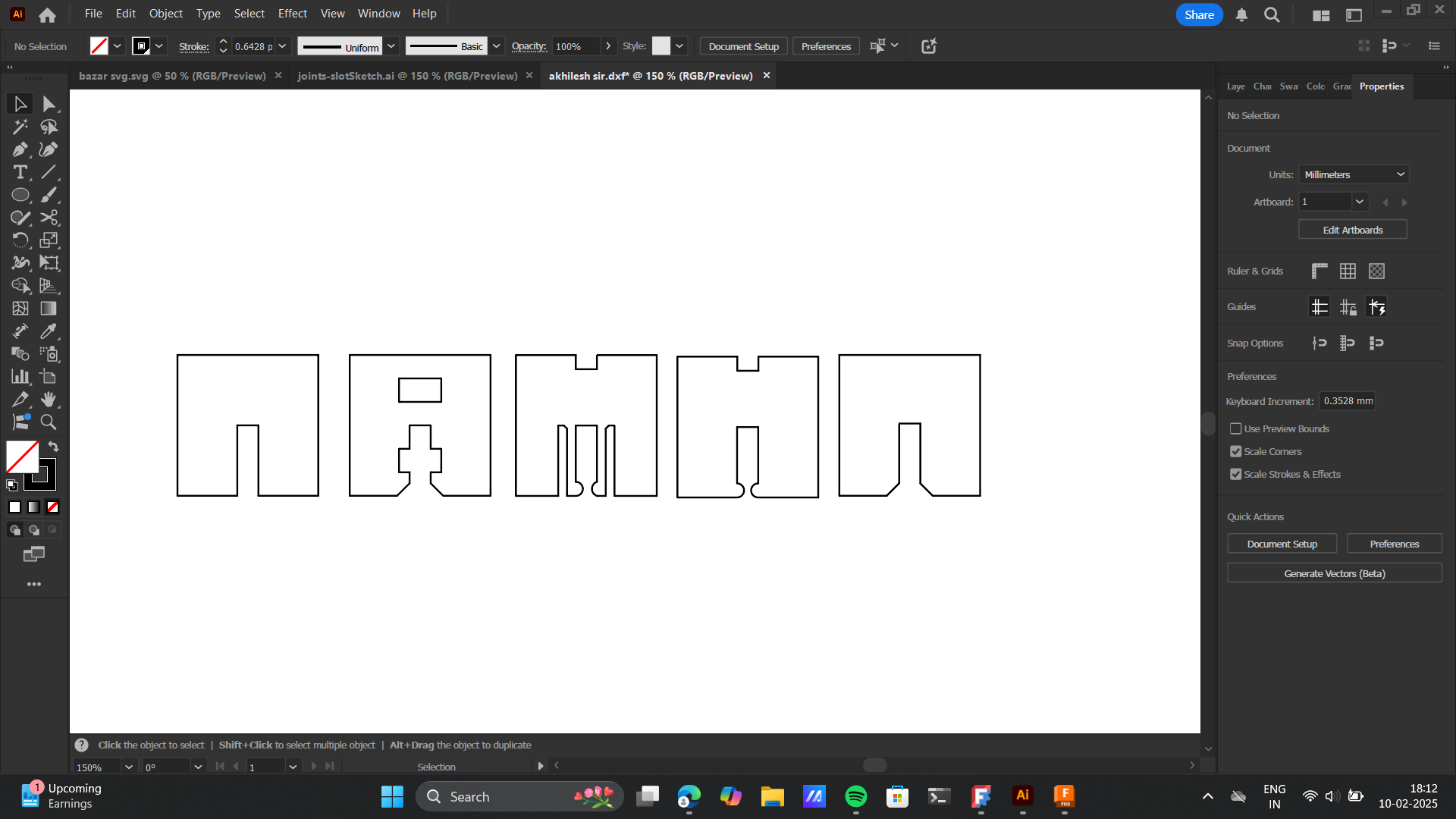
Task: Select the Direct Selection tool
Action: (49, 104)
